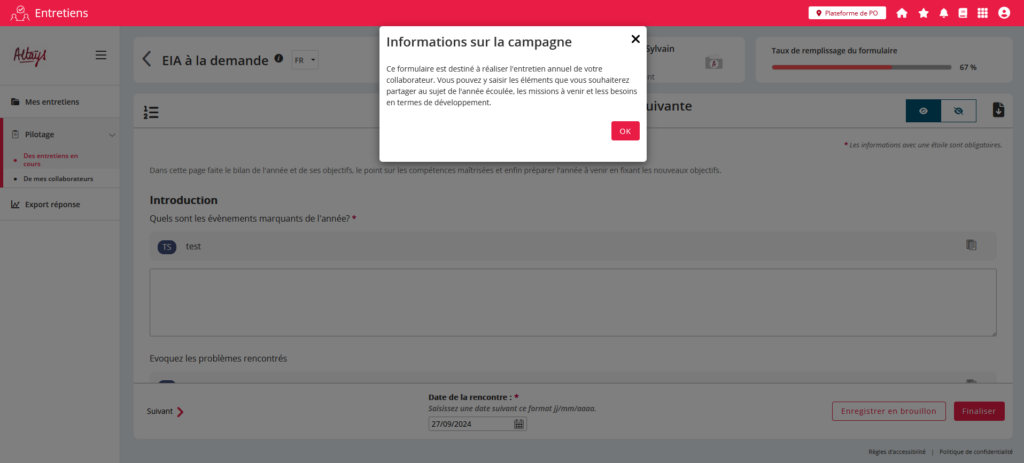Open Export réponse in the sidebar
Image resolution: width=1024 pixels, height=463 pixels.
52,205
